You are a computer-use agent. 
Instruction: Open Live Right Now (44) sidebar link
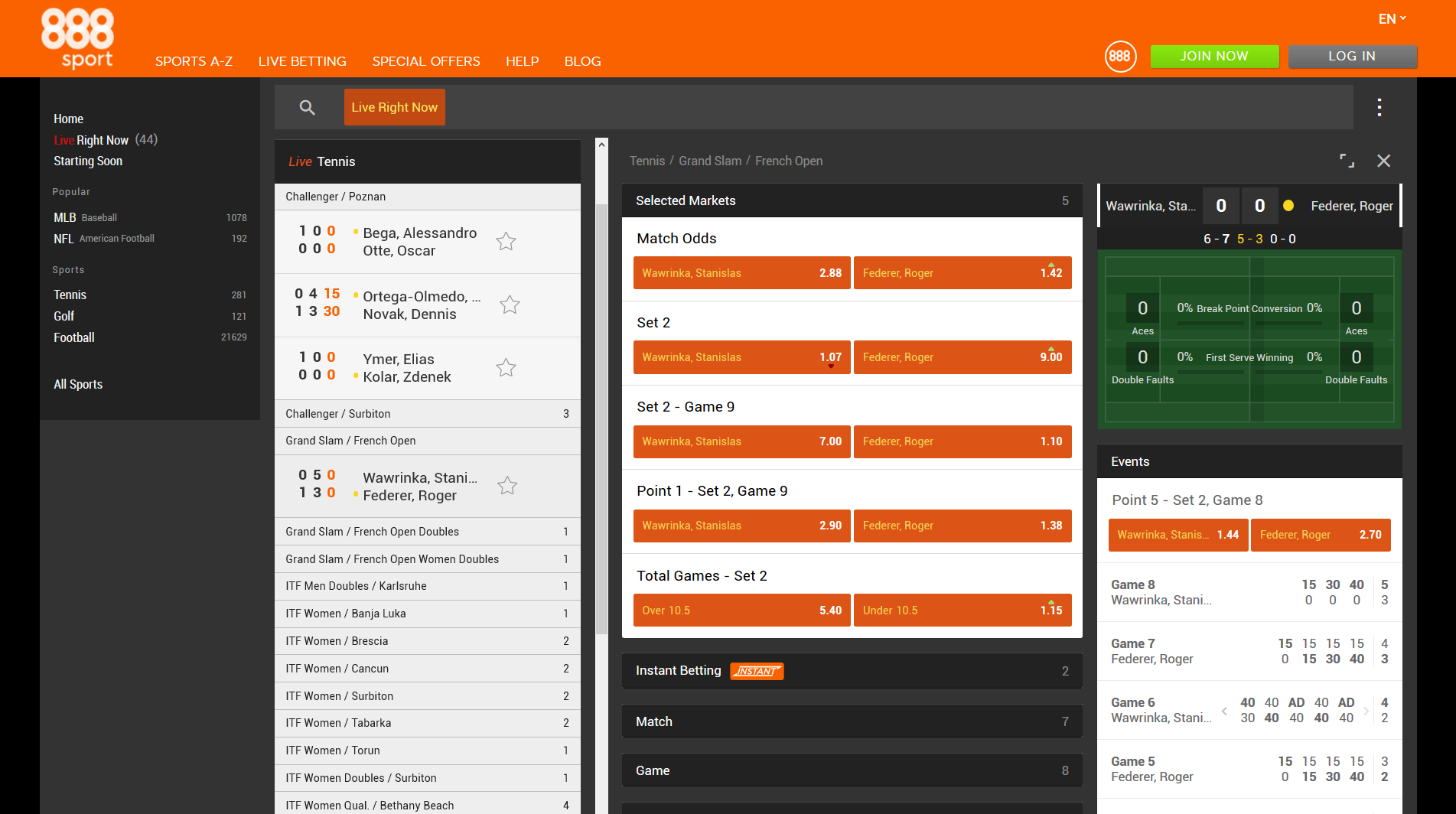click(x=106, y=140)
